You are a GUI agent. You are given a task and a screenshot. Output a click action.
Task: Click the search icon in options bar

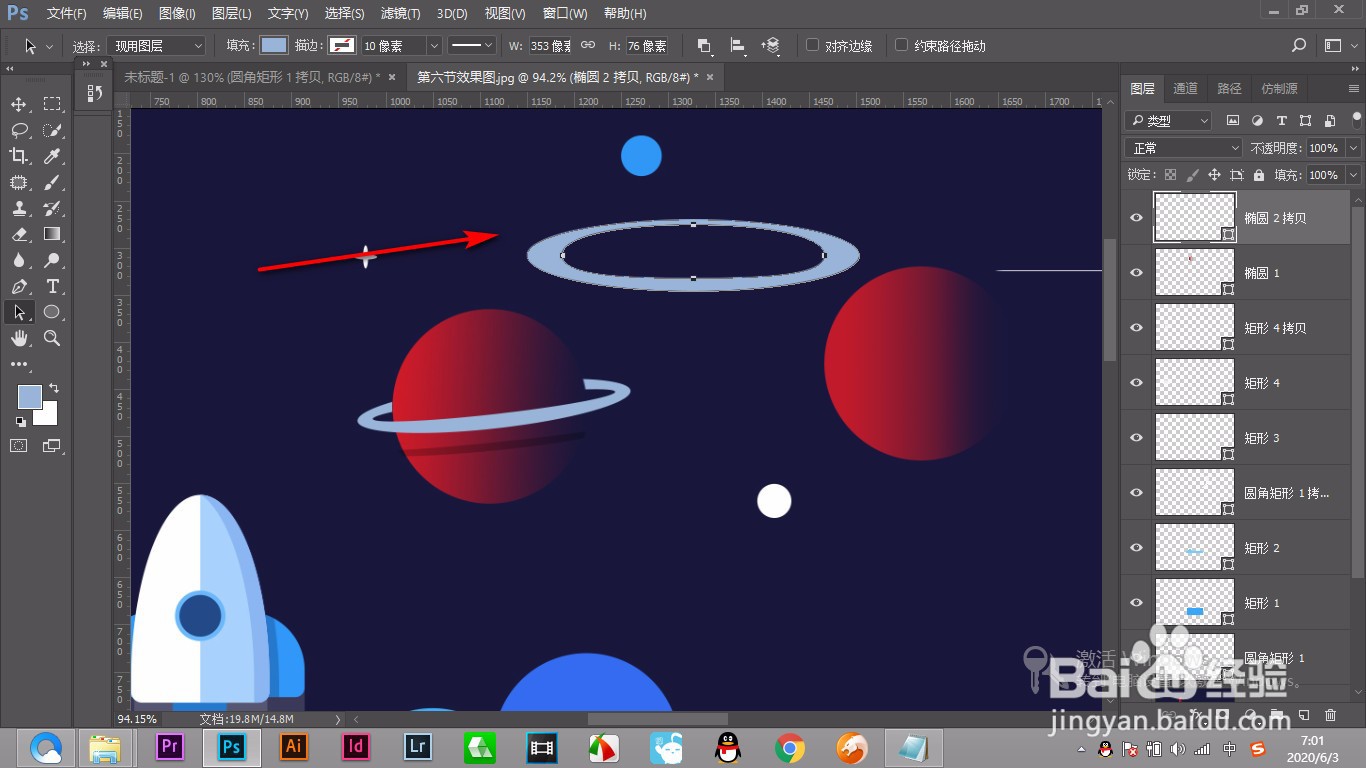pyautogui.click(x=1299, y=45)
